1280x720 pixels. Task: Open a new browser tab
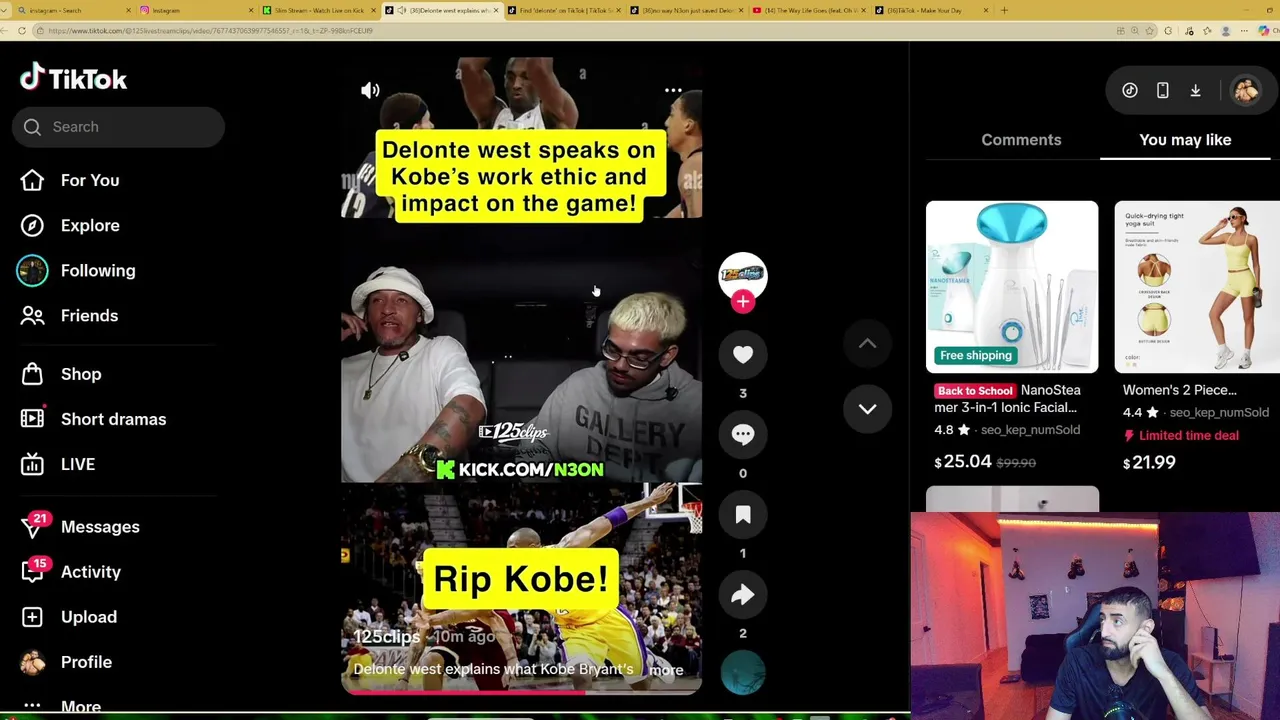[1004, 10]
